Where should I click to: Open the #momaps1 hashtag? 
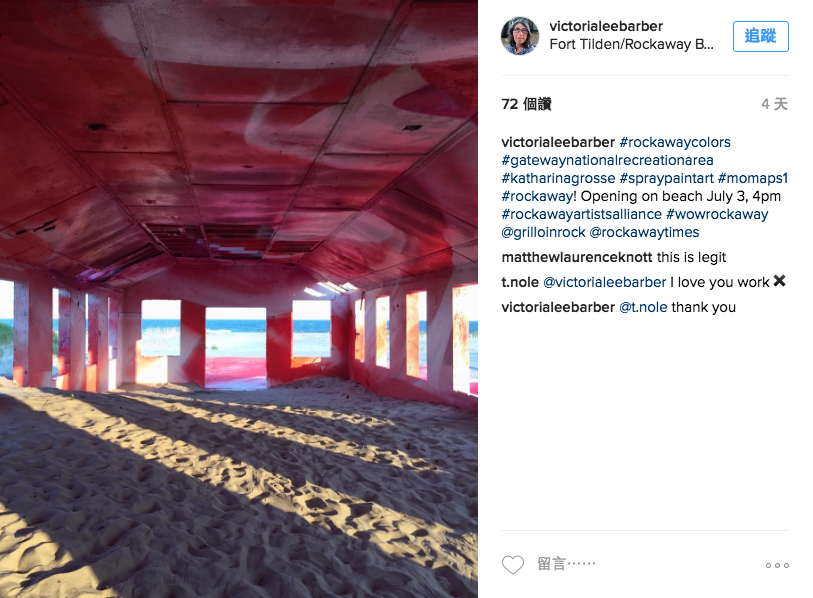[753, 178]
